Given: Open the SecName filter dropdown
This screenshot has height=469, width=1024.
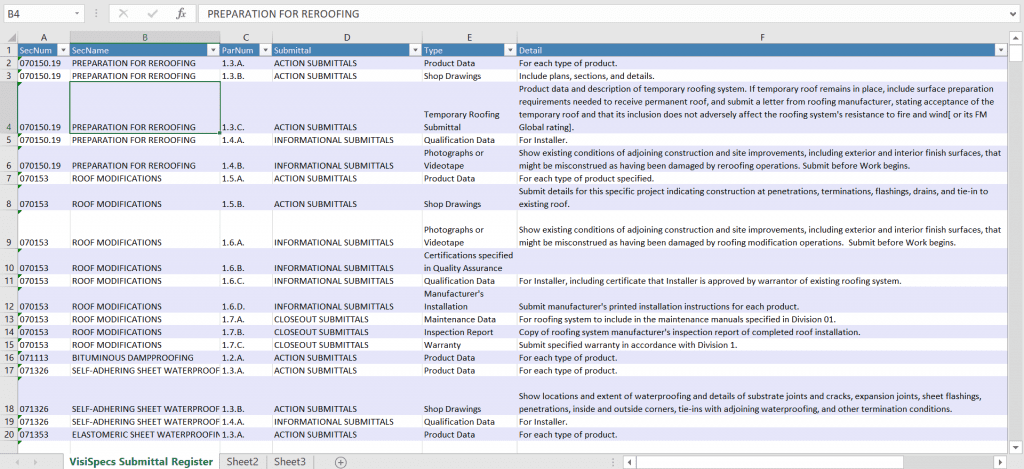Looking at the screenshot, I should coord(212,50).
